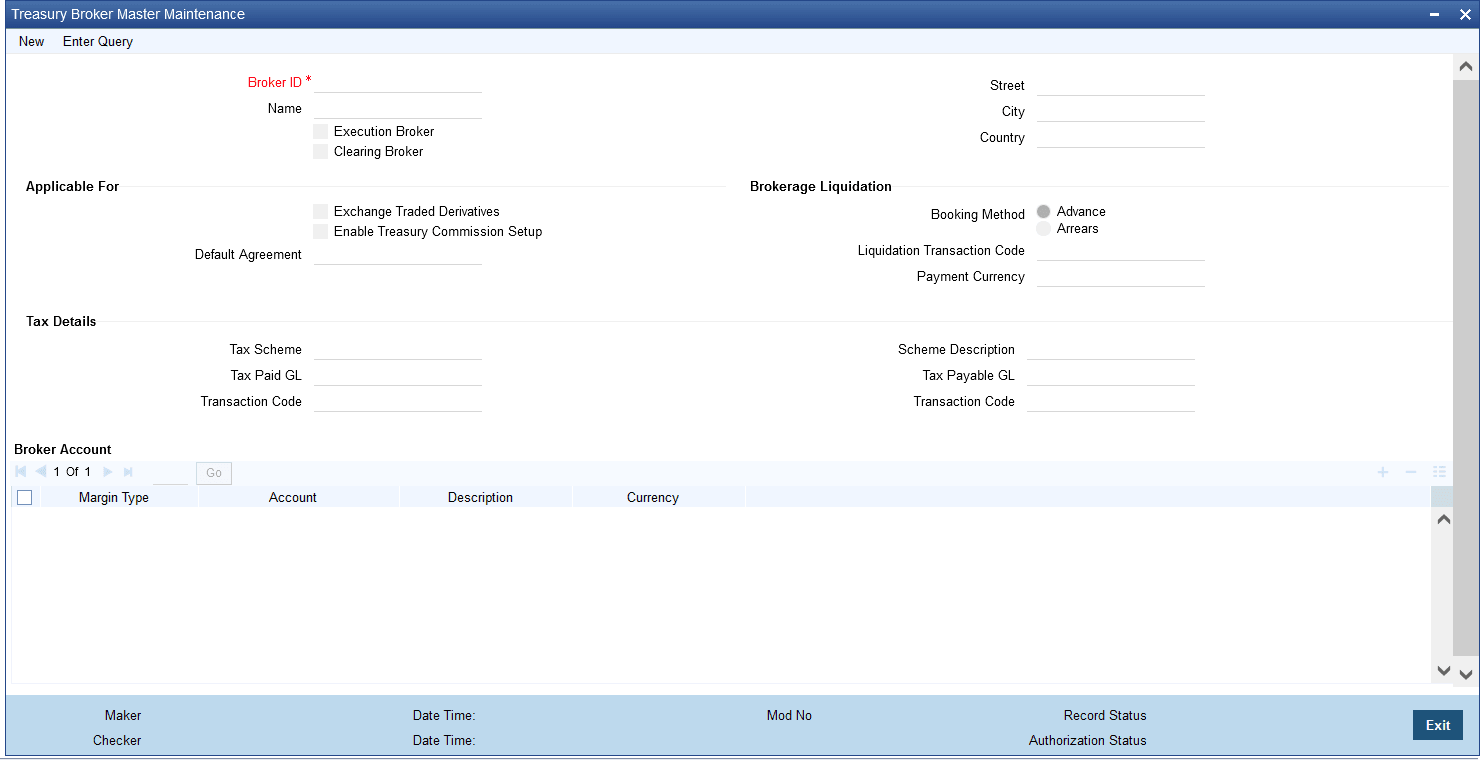This screenshot has width=1480, height=760.
Task: Click the Maker label in footer
Action: click(x=123, y=716)
